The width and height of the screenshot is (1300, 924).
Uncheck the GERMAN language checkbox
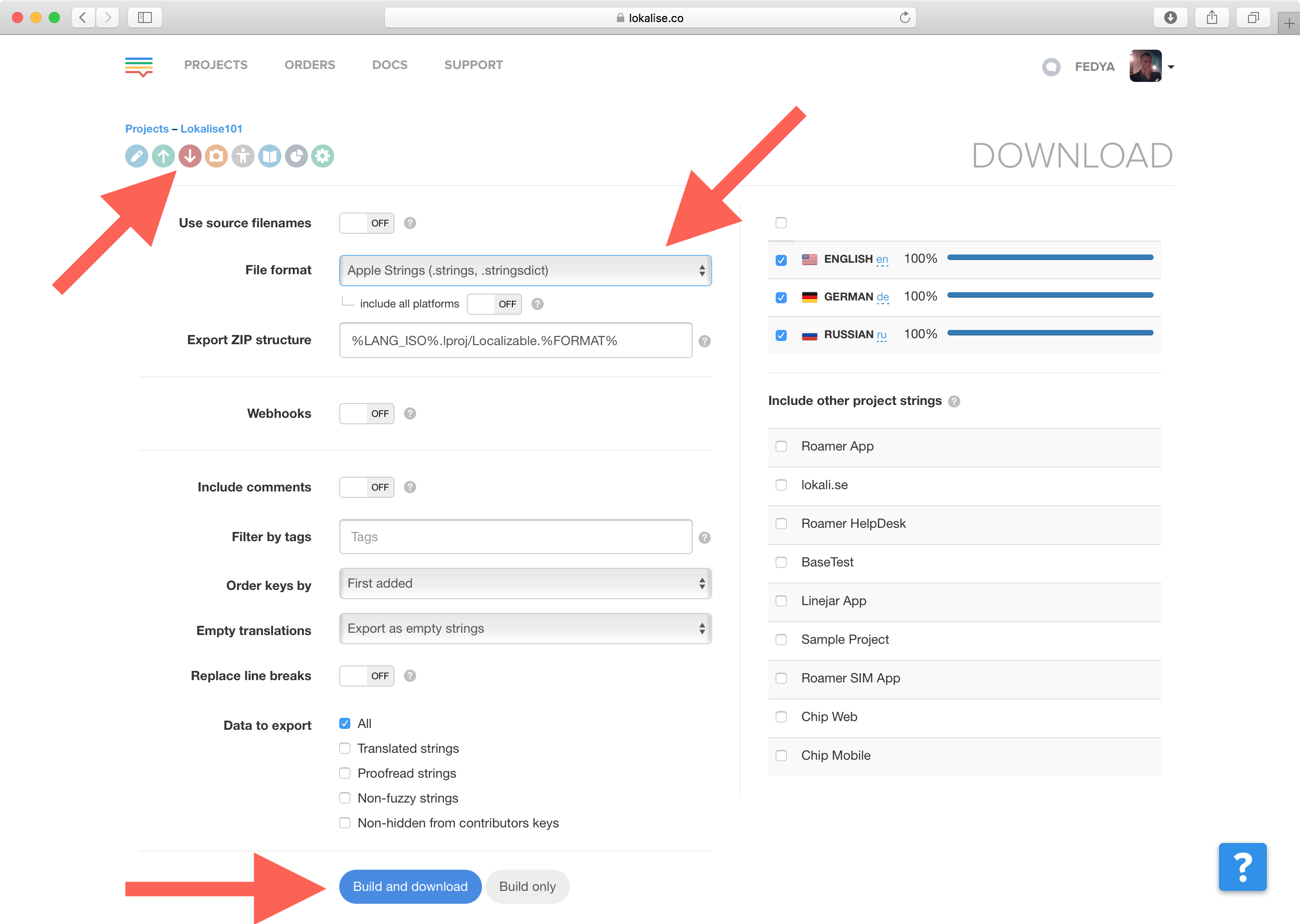pyautogui.click(x=781, y=298)
